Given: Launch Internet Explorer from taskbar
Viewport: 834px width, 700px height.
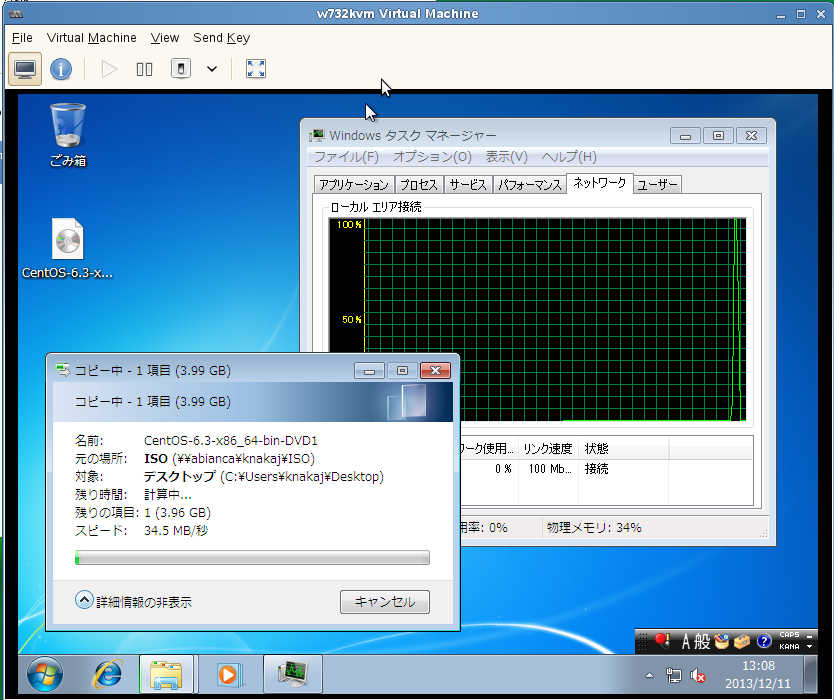Looking at the screenshot, I should [108, 674].
